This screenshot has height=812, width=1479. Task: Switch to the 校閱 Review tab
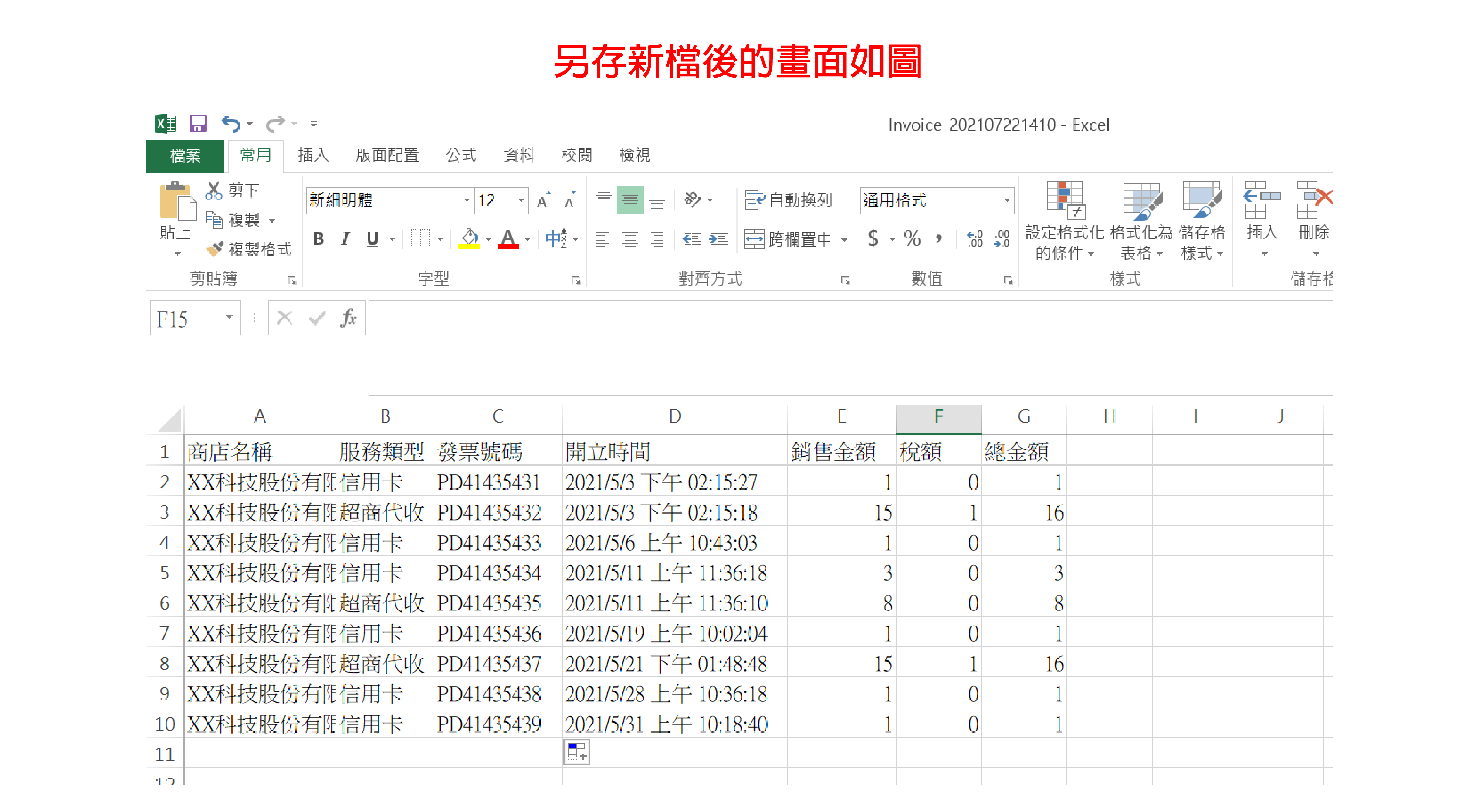[576, 155]
